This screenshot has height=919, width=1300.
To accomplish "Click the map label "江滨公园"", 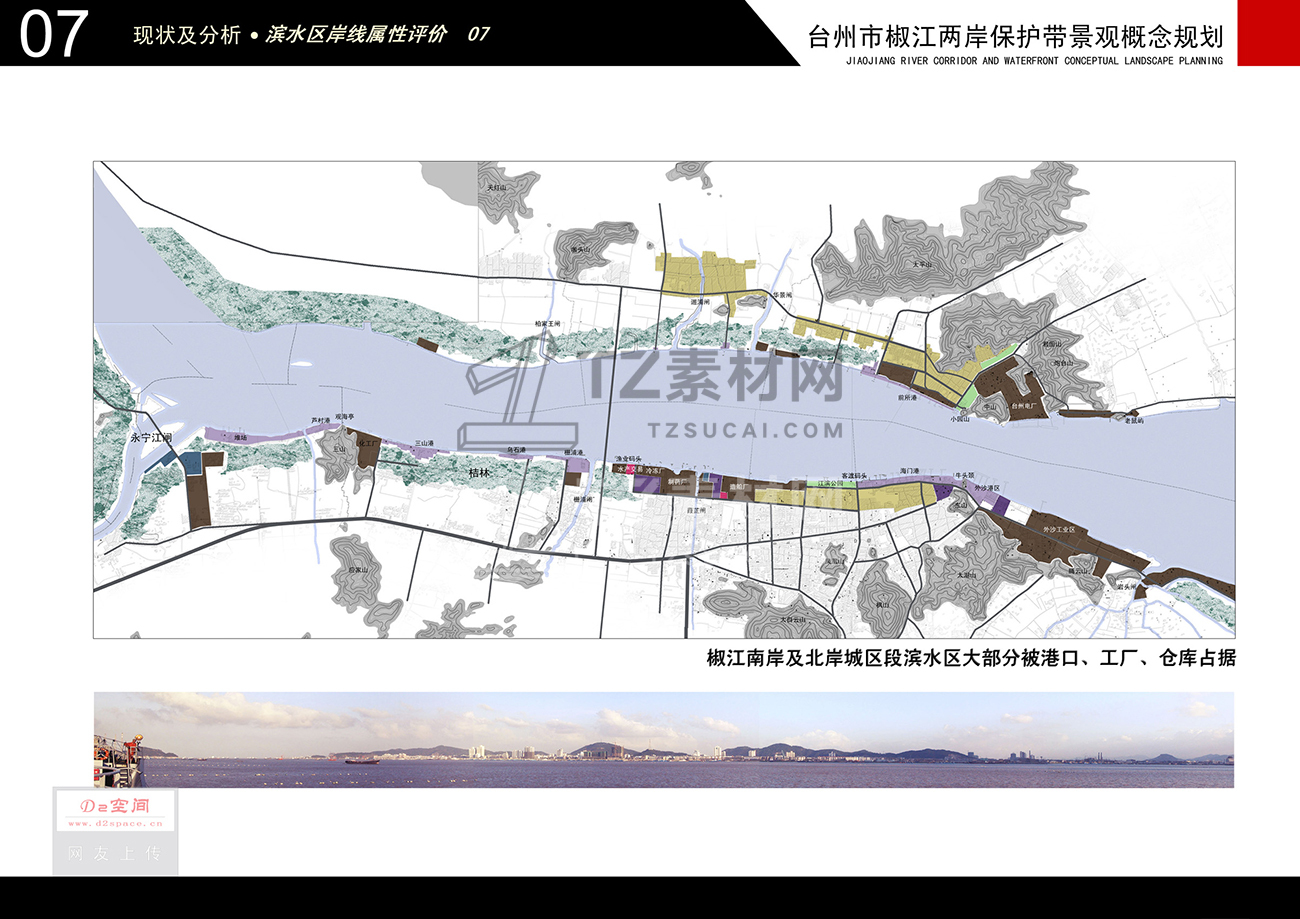I will pyautogui.click(x=832, y=483).
